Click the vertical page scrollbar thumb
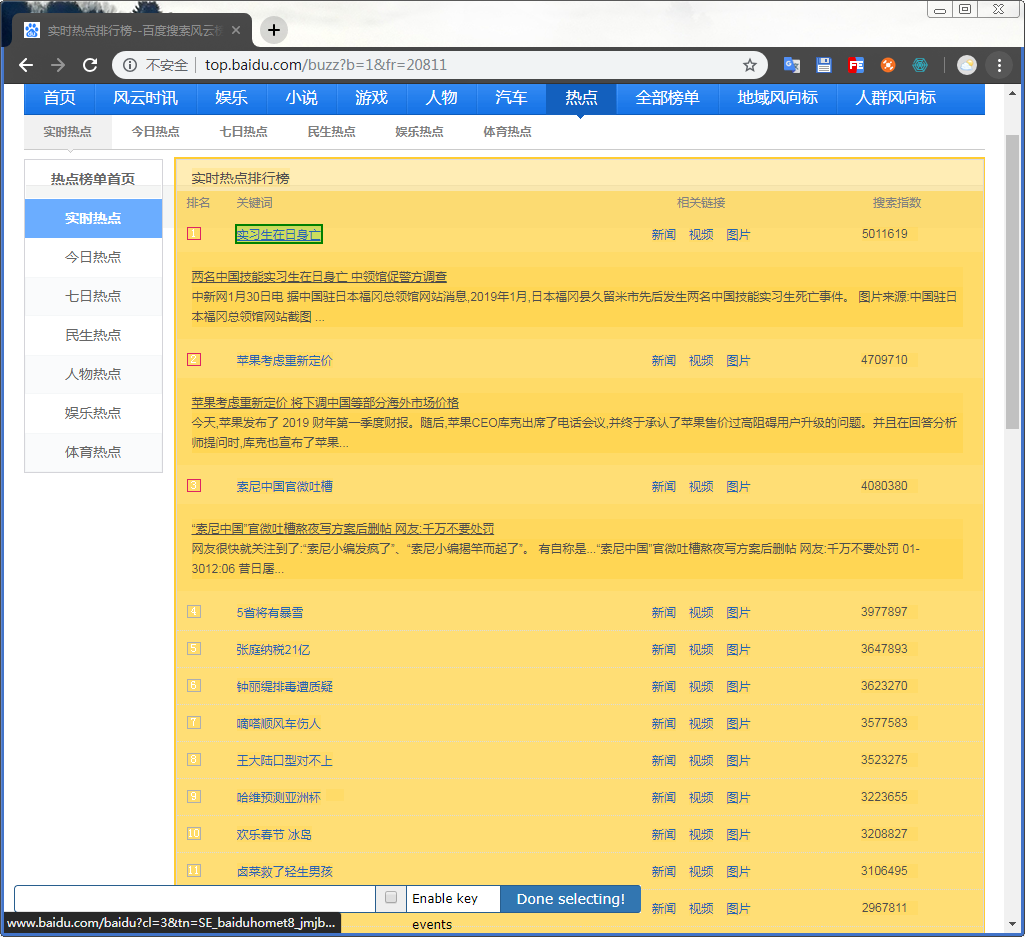Image resolution: width=1025 pixels, height=937 pixels. click(1012, 281)
